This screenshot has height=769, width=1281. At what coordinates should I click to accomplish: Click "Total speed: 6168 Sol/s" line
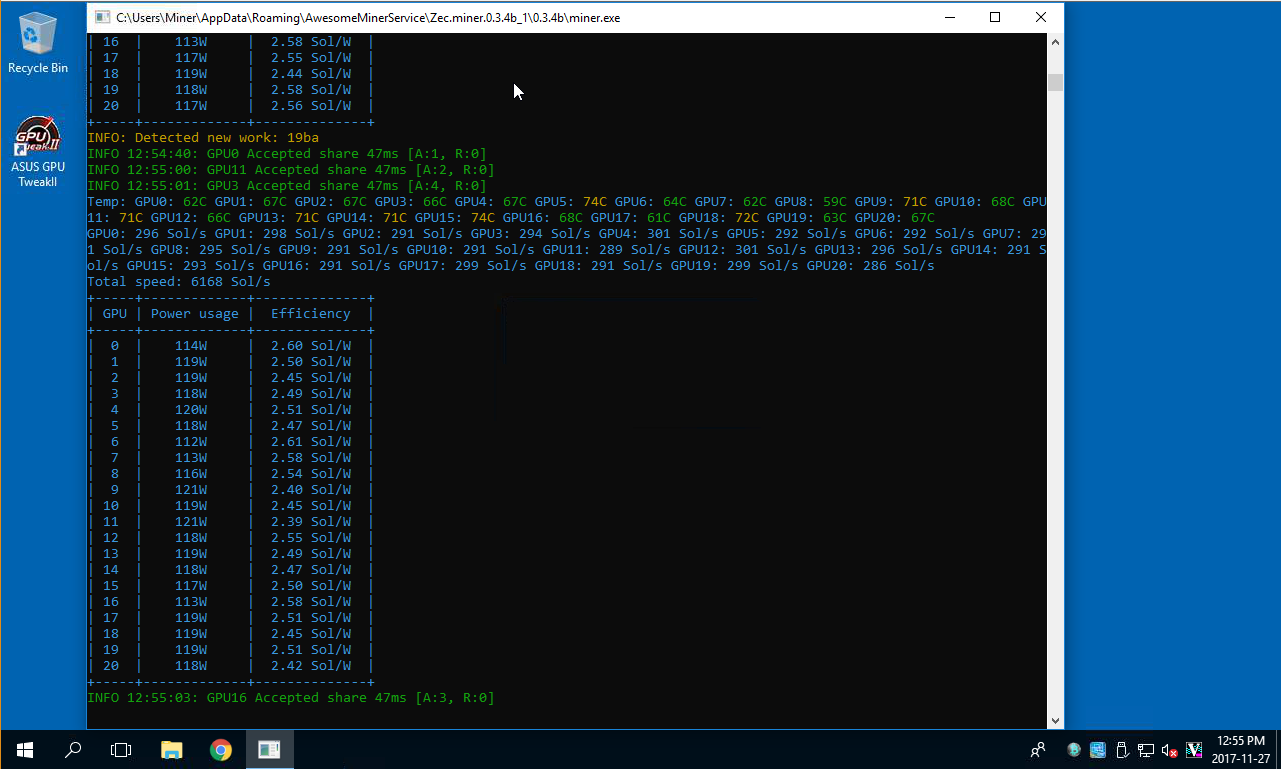[x=179, y=281]
